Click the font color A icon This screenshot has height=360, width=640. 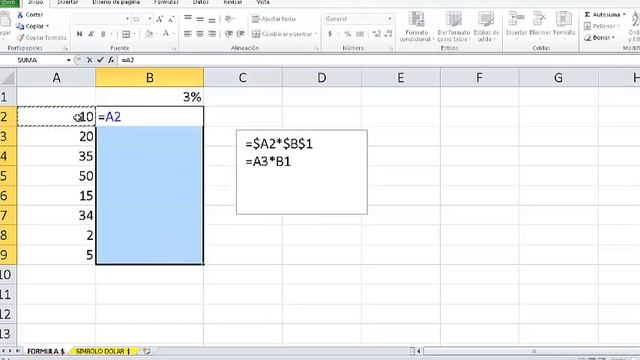166,33
